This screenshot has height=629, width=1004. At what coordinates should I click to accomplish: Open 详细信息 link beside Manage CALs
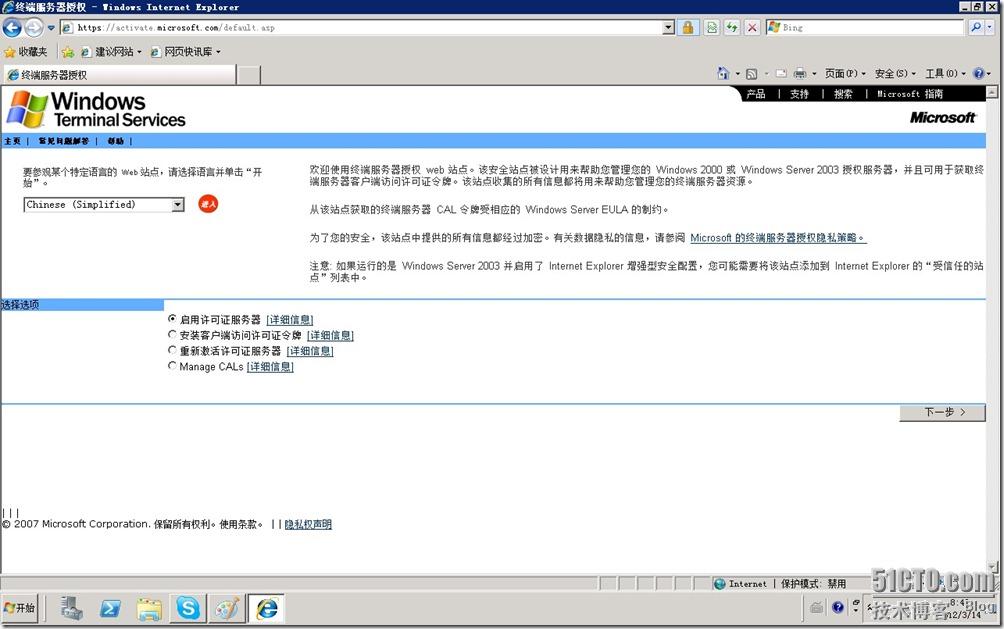[270, 366]
